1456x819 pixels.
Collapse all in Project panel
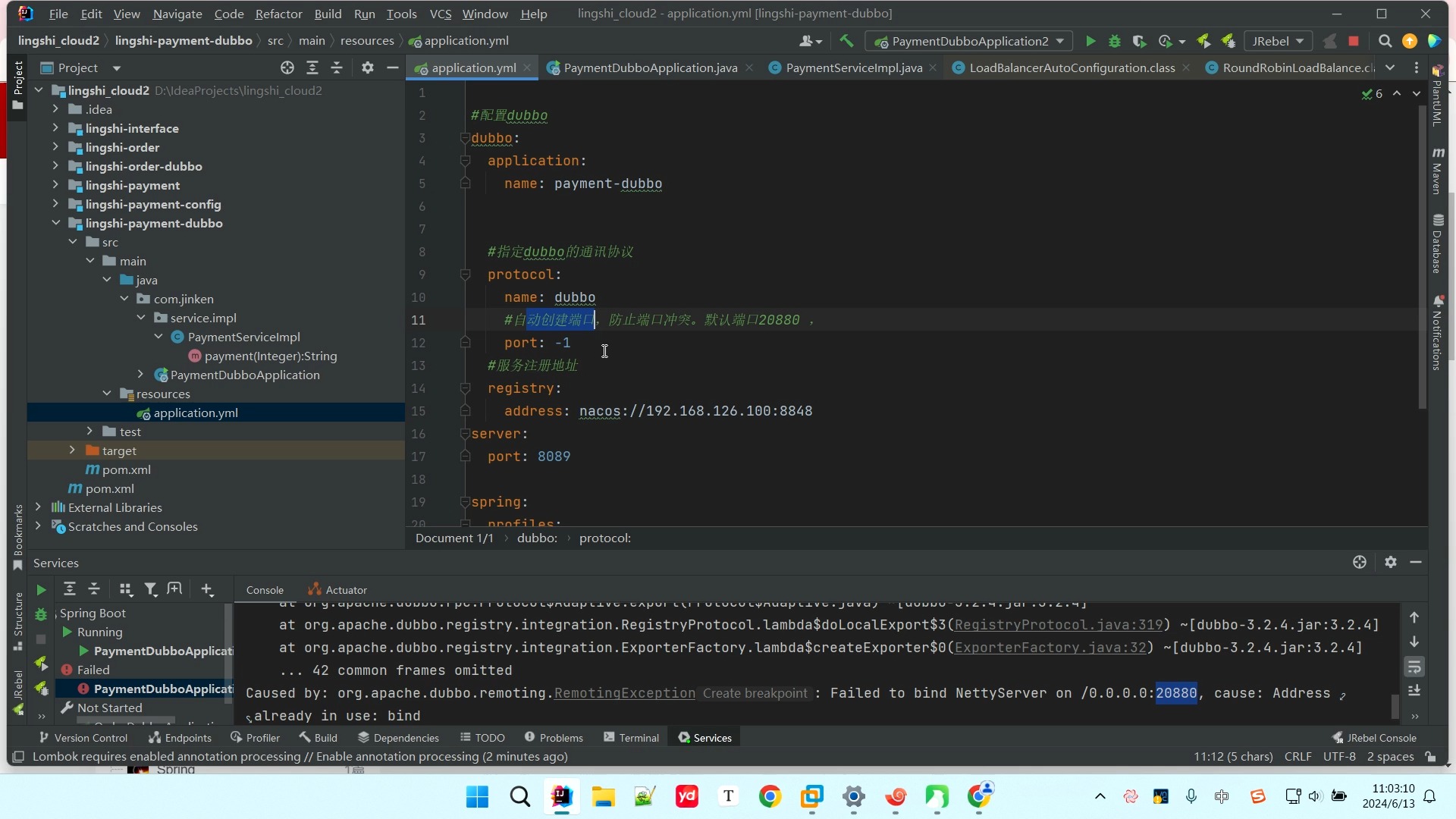[337, 67]
